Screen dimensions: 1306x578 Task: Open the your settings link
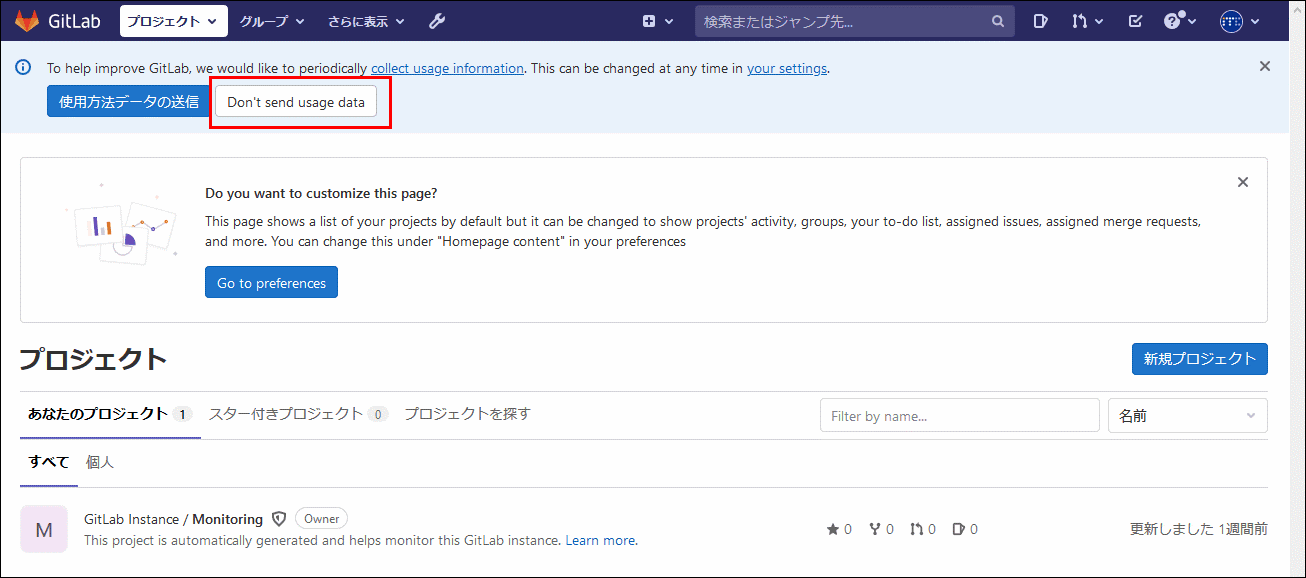(787, 68)
